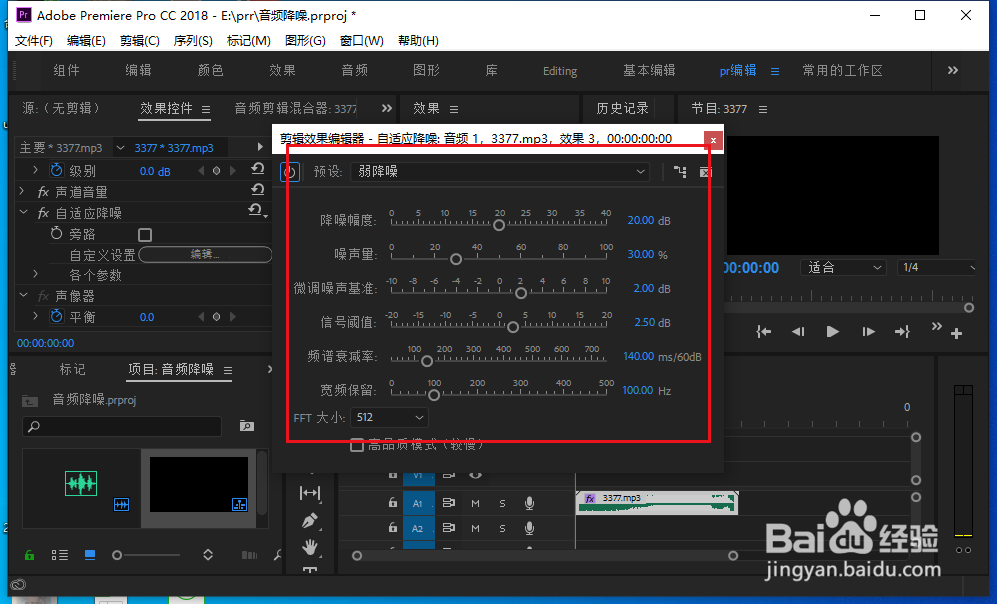Screen dimensions: 997x604
Task: Toggle animation stopwatch for 平衡
Action: [57, 316]
